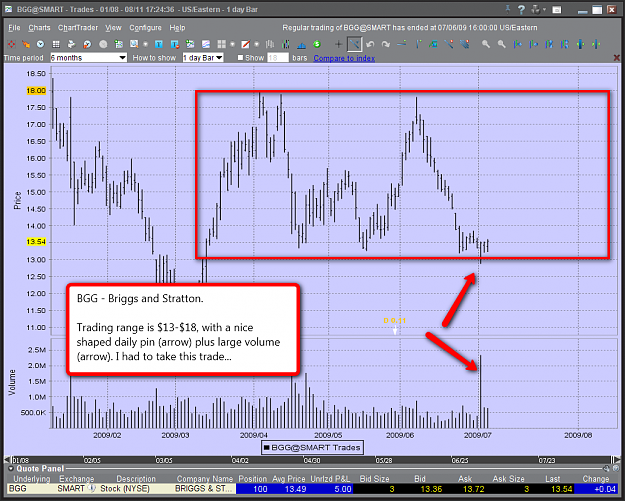This screenshot has height=501, width=625.
Task: Click the purple line-chart toolbar icon
Action: 206,44
